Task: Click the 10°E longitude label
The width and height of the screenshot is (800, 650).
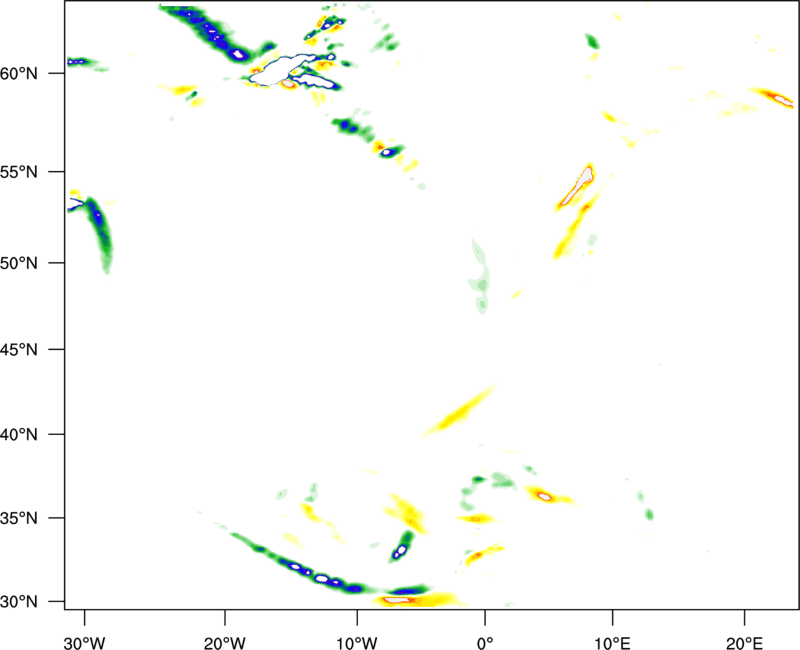Action: 612,643
